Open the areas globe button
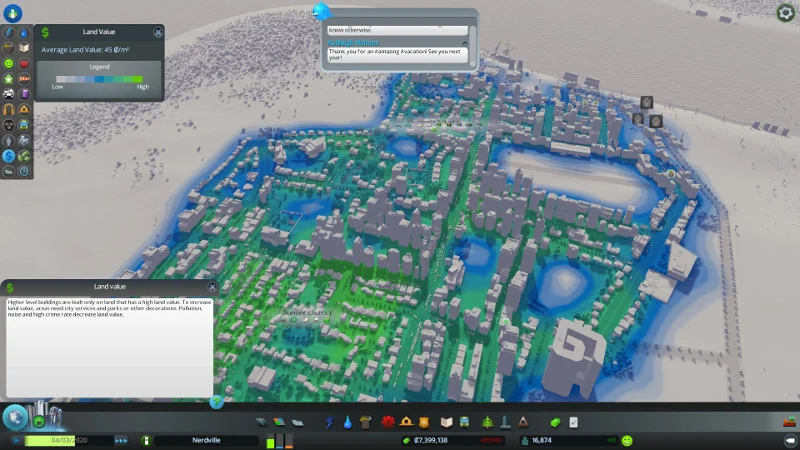This screenshot has width=800, height=450. point(15,417)
